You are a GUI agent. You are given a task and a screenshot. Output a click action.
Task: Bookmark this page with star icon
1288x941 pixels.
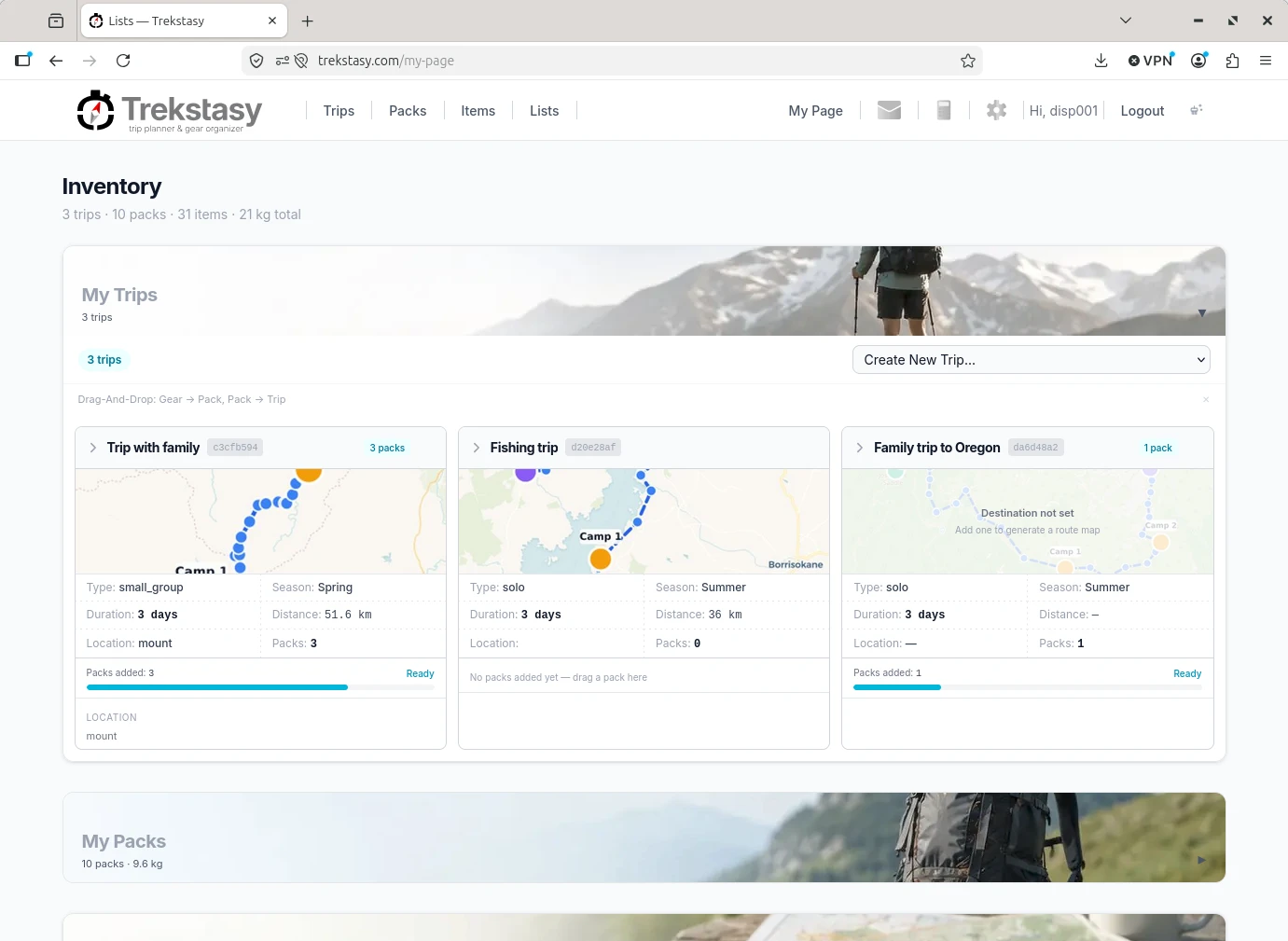[968, 61]
